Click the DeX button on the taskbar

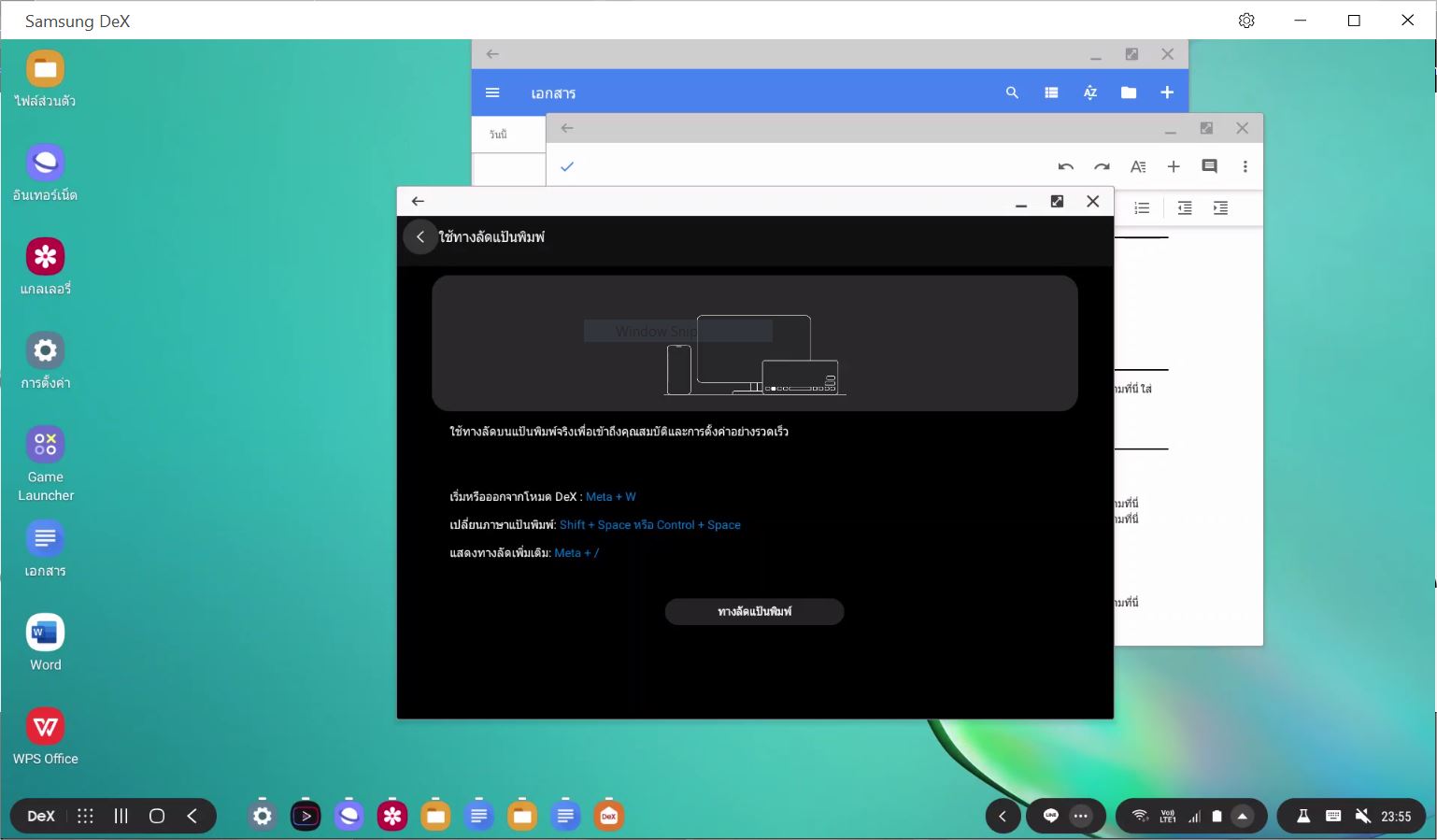(x=41, y=816)
